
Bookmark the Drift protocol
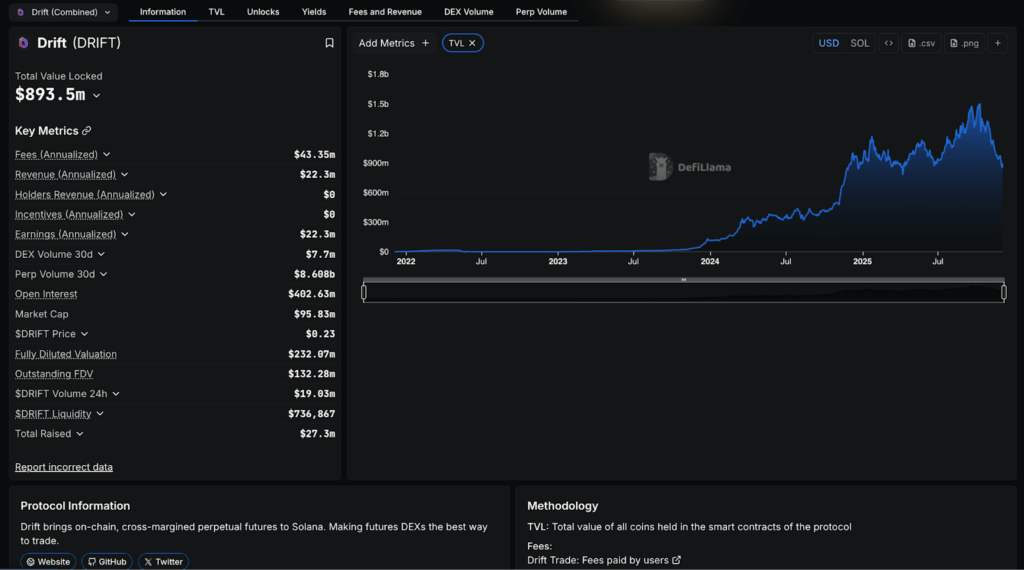click(x=329, y=43)
